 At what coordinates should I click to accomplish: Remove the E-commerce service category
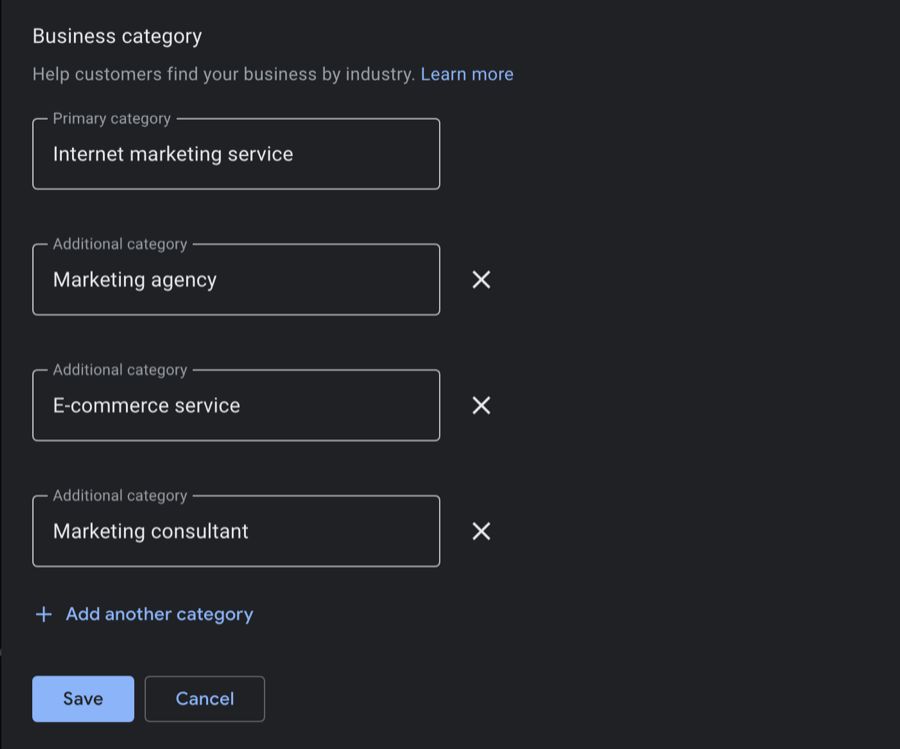[x=481, y=405]
